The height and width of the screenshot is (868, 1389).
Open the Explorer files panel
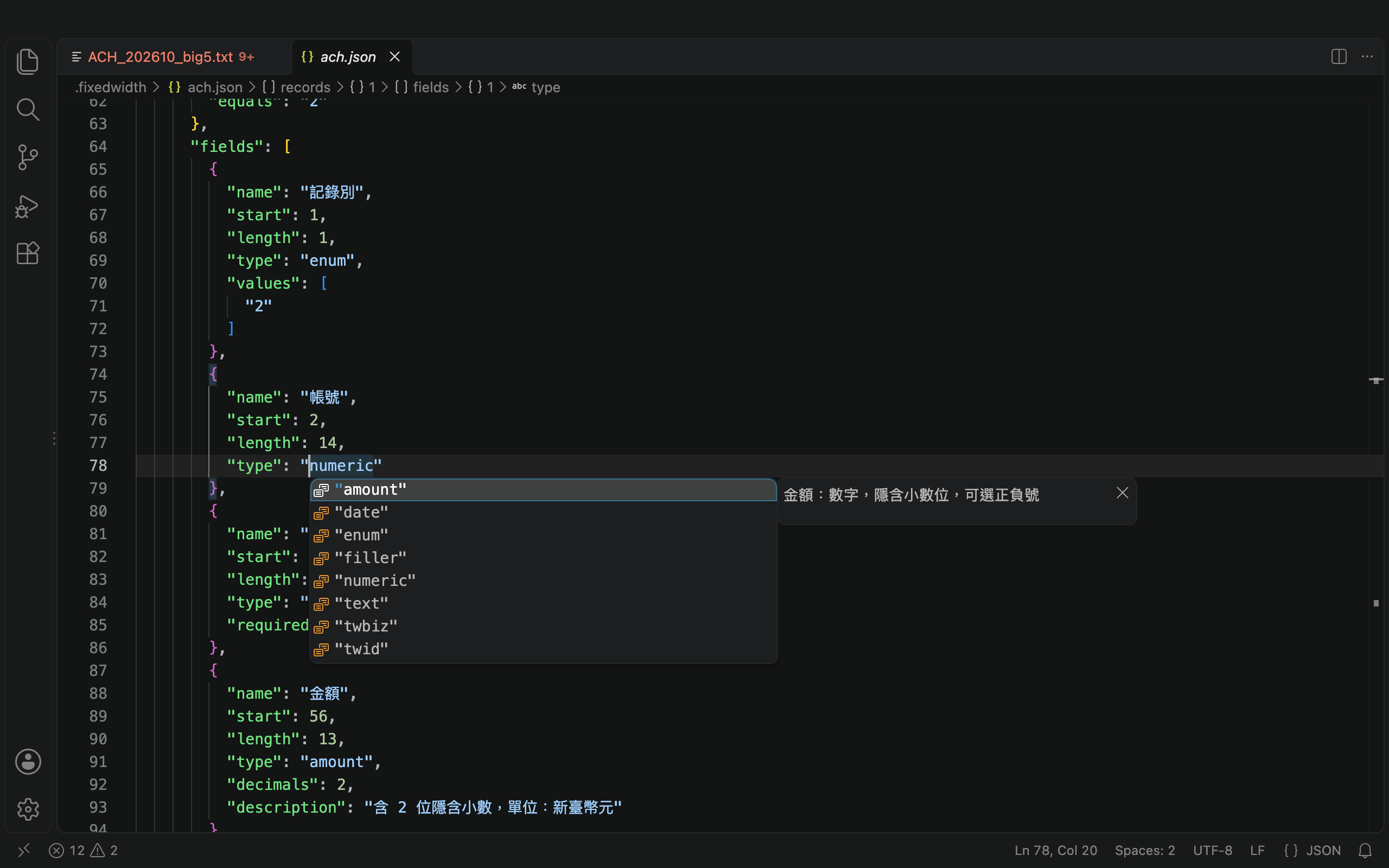28,61
